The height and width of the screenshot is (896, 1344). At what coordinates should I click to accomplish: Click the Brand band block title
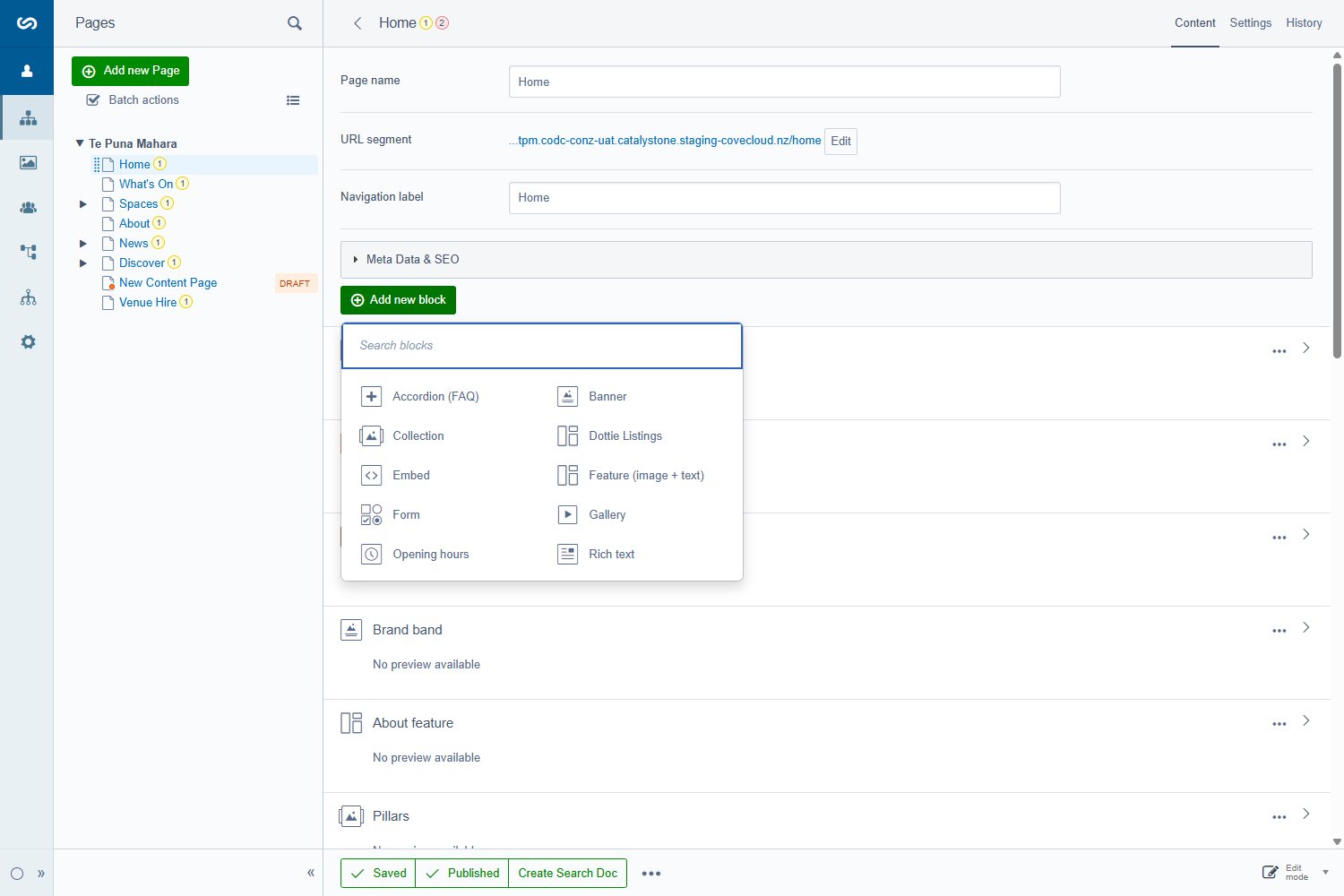pyautogui.click(x=408, y=630)
